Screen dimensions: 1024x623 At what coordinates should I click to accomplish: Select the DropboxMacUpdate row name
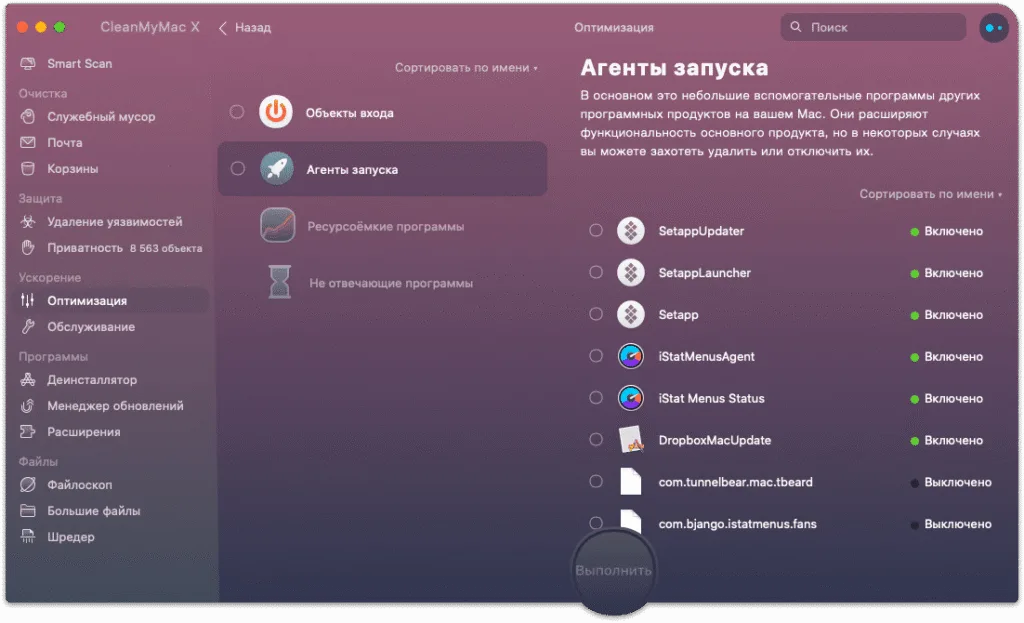[x=714, y=440]
